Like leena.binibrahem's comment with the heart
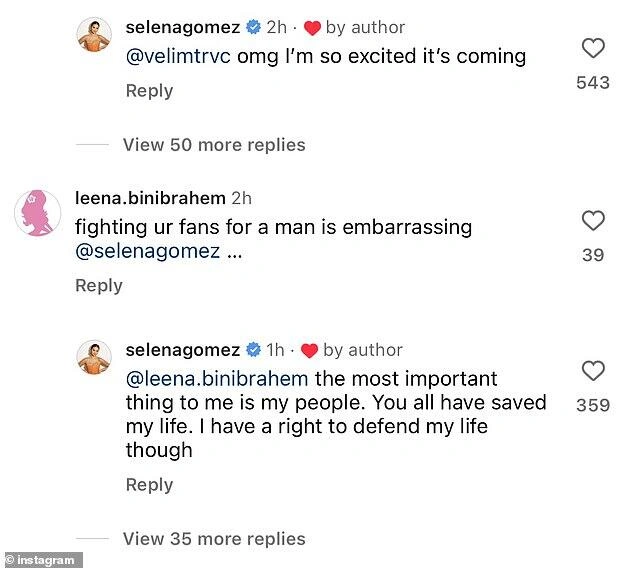 pos(593,221)
